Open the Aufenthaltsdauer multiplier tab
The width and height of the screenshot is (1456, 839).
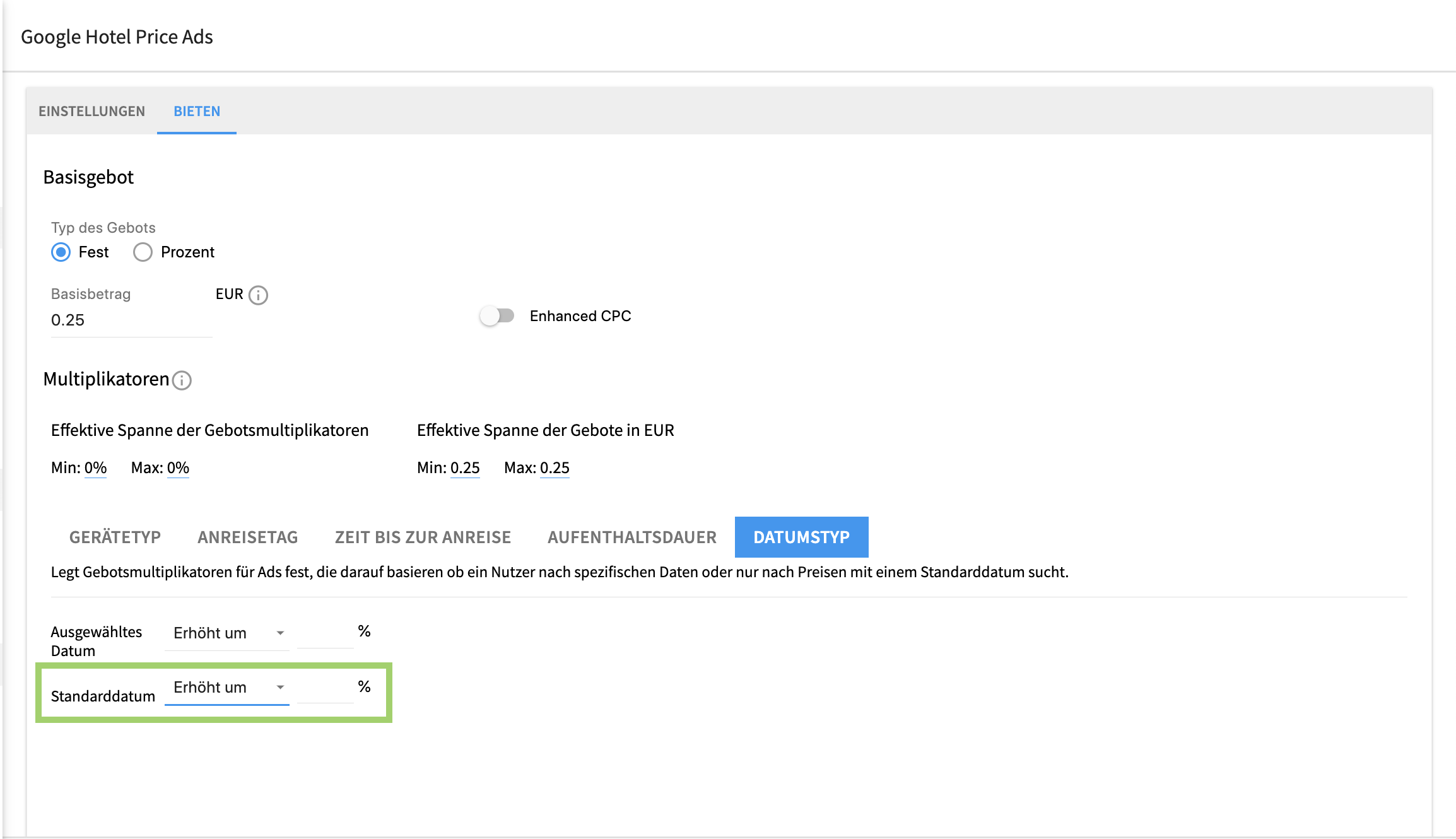[x=632, y=537]
